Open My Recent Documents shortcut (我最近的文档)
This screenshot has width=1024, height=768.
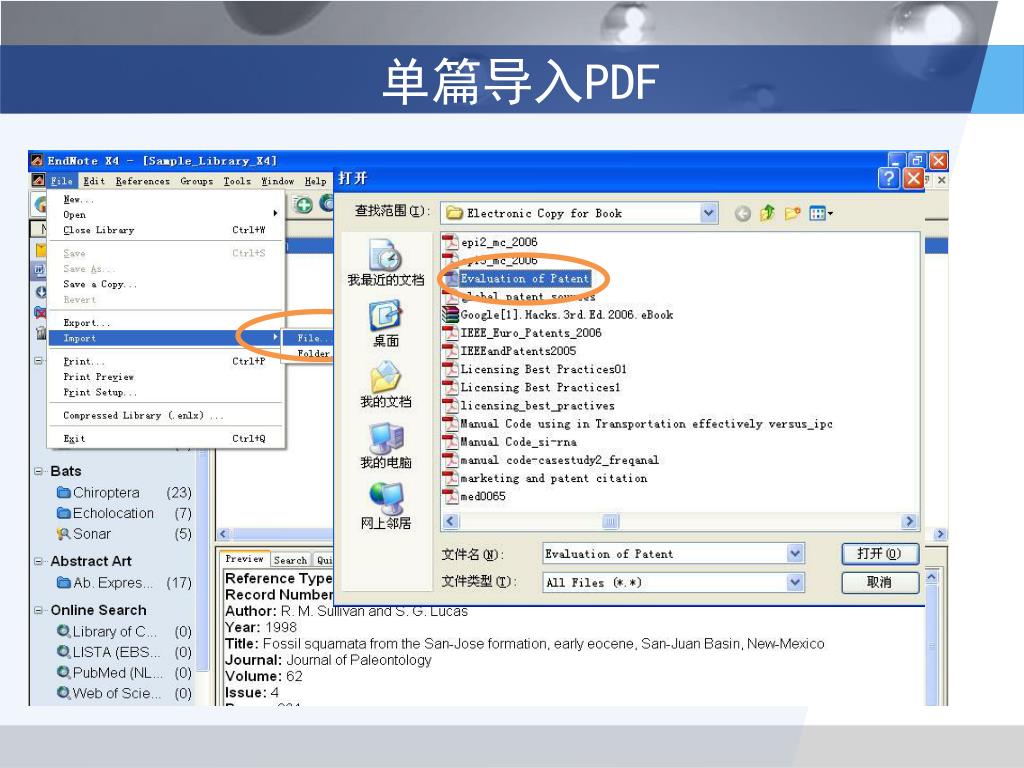point(386,263)
